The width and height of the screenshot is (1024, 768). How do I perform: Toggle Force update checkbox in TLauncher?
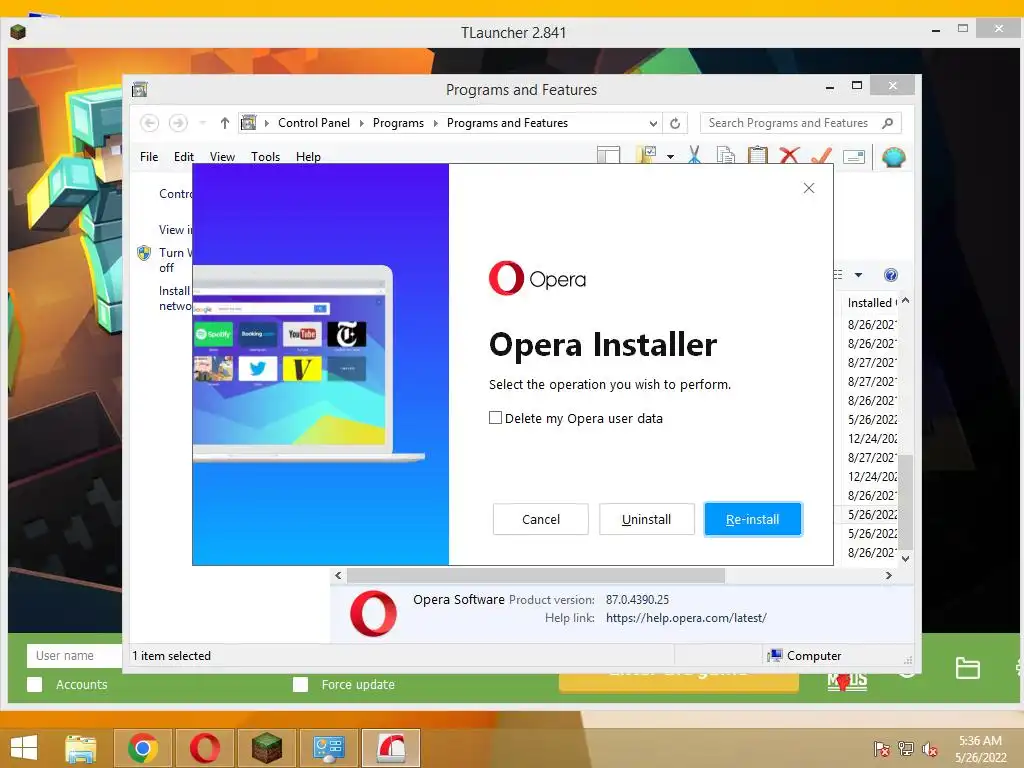tap(300, 684)
